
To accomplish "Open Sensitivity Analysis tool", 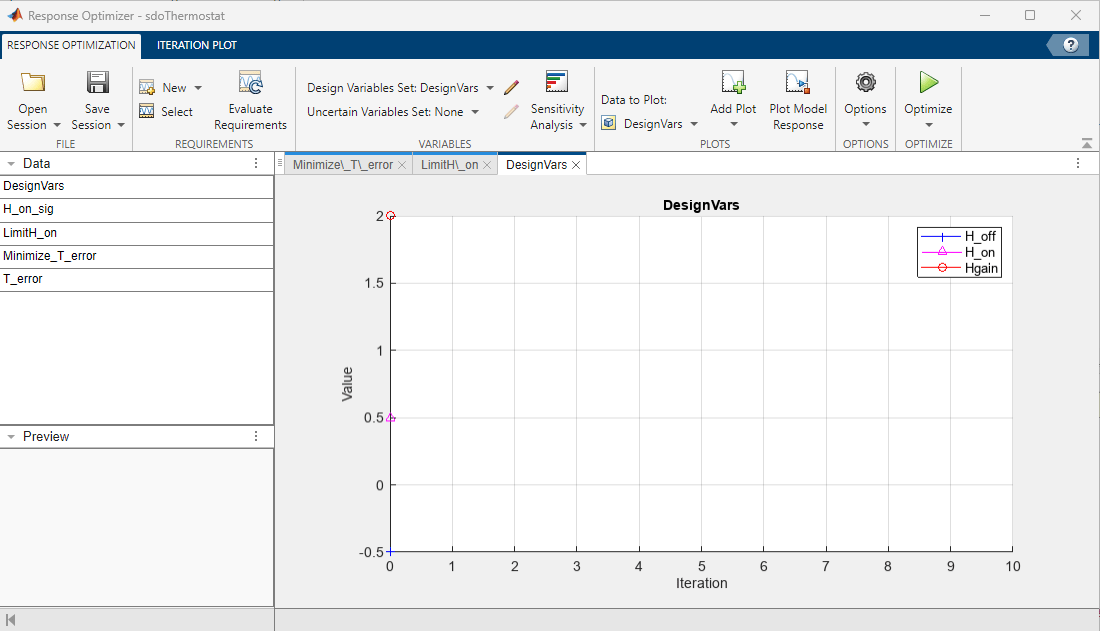I will point(557,83).
